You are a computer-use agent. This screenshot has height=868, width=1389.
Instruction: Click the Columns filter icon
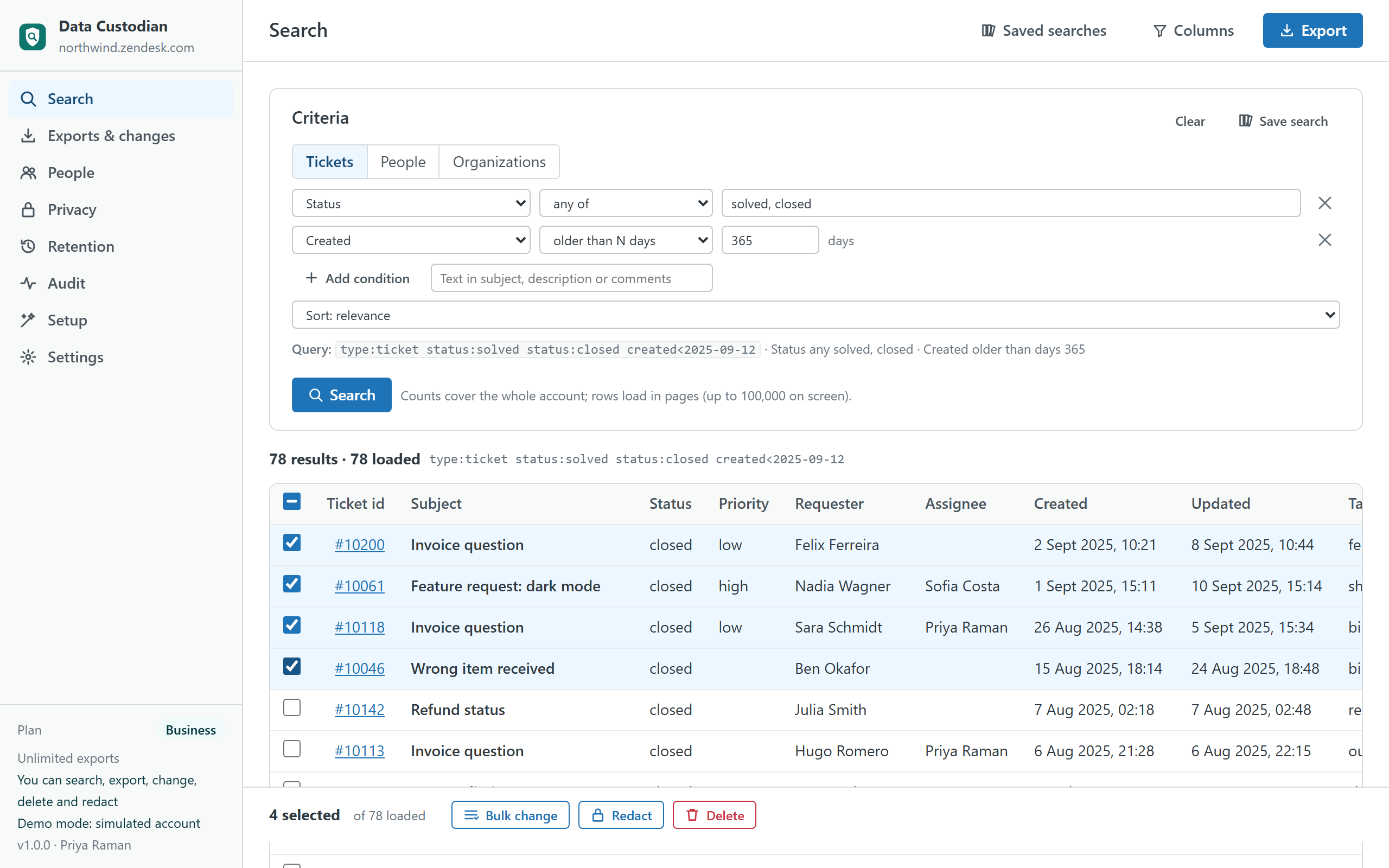pyautogui.click(x=1159, y=30)
